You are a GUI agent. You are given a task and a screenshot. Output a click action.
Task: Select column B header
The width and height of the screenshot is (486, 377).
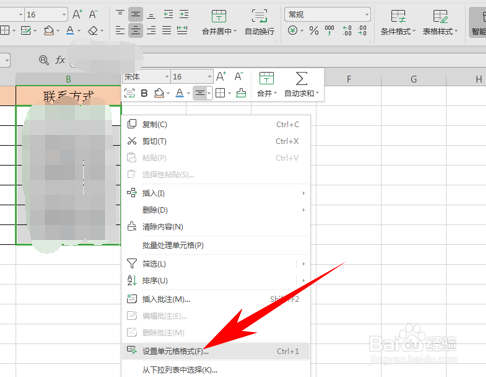68,79
